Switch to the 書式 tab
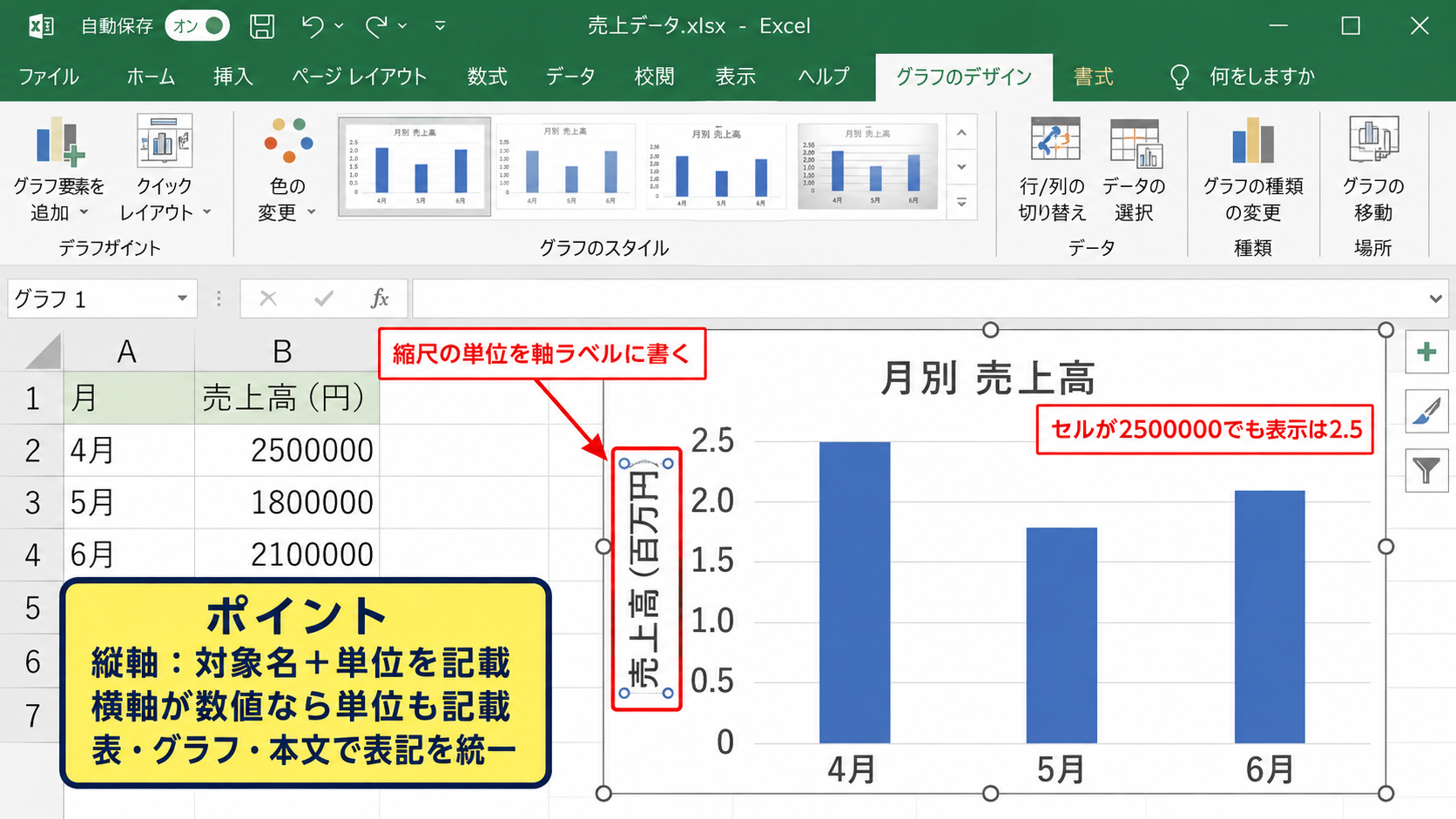 pyautogui.click(x=1094, y=77)
